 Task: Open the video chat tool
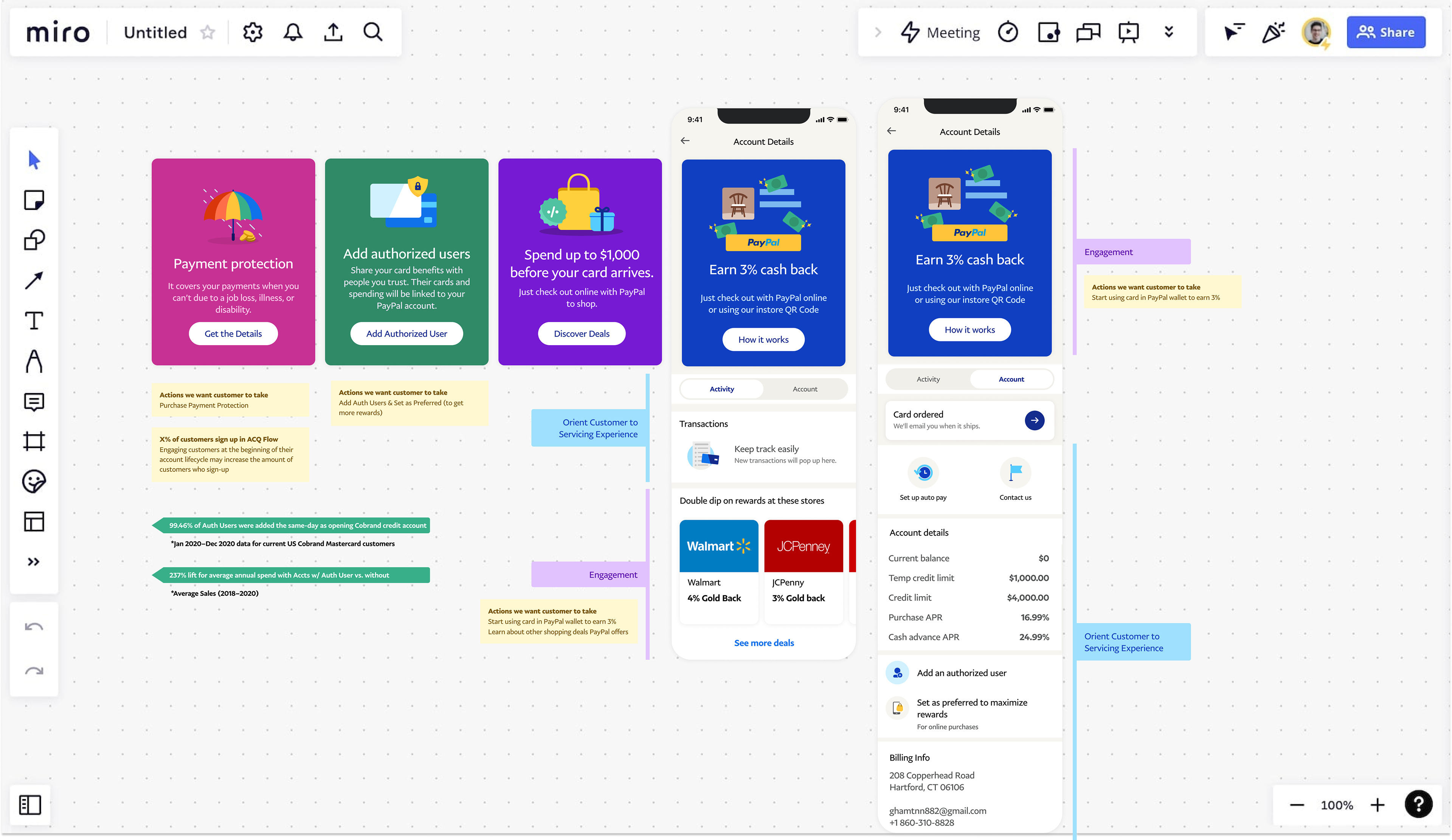(x=1088, y=32)
